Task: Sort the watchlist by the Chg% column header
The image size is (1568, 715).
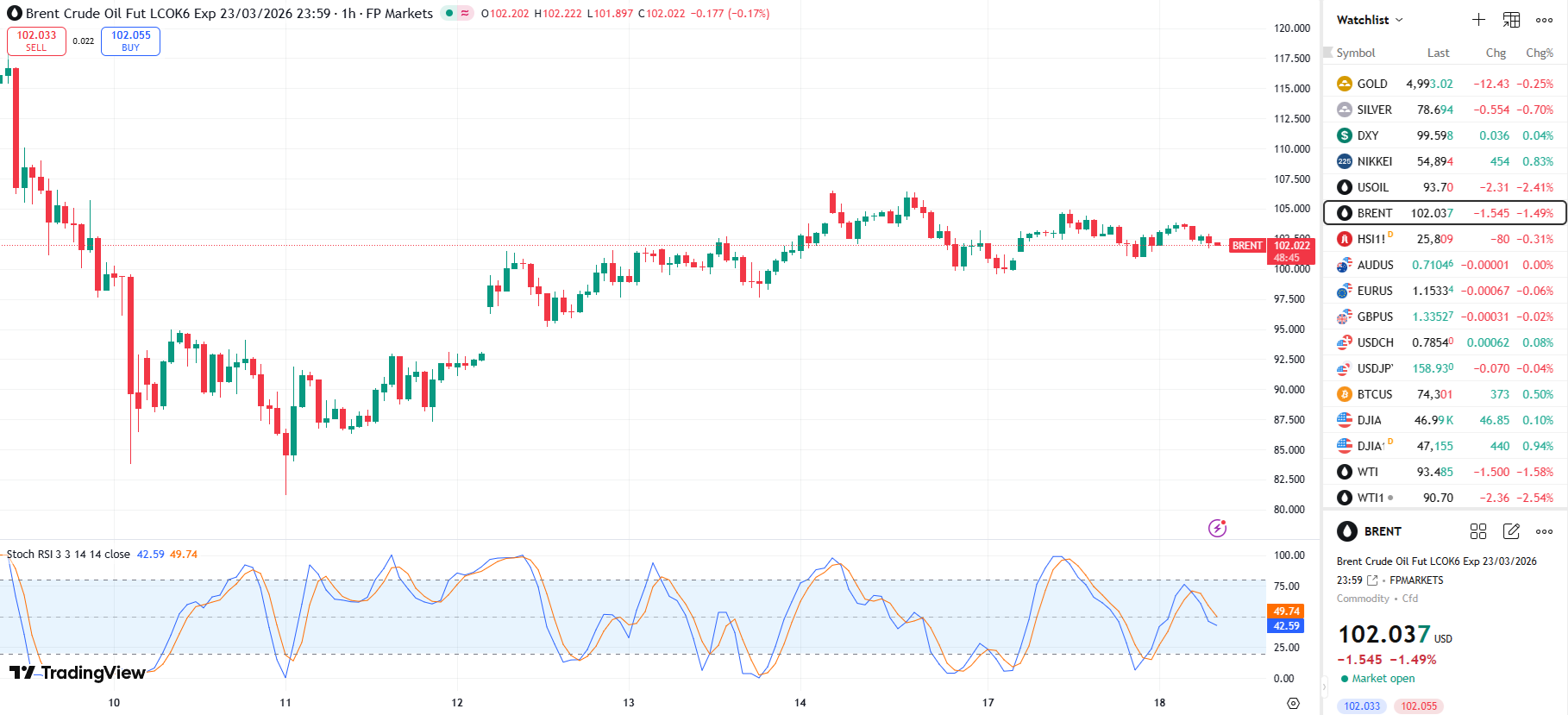Action: click(x=1539, y=53)
